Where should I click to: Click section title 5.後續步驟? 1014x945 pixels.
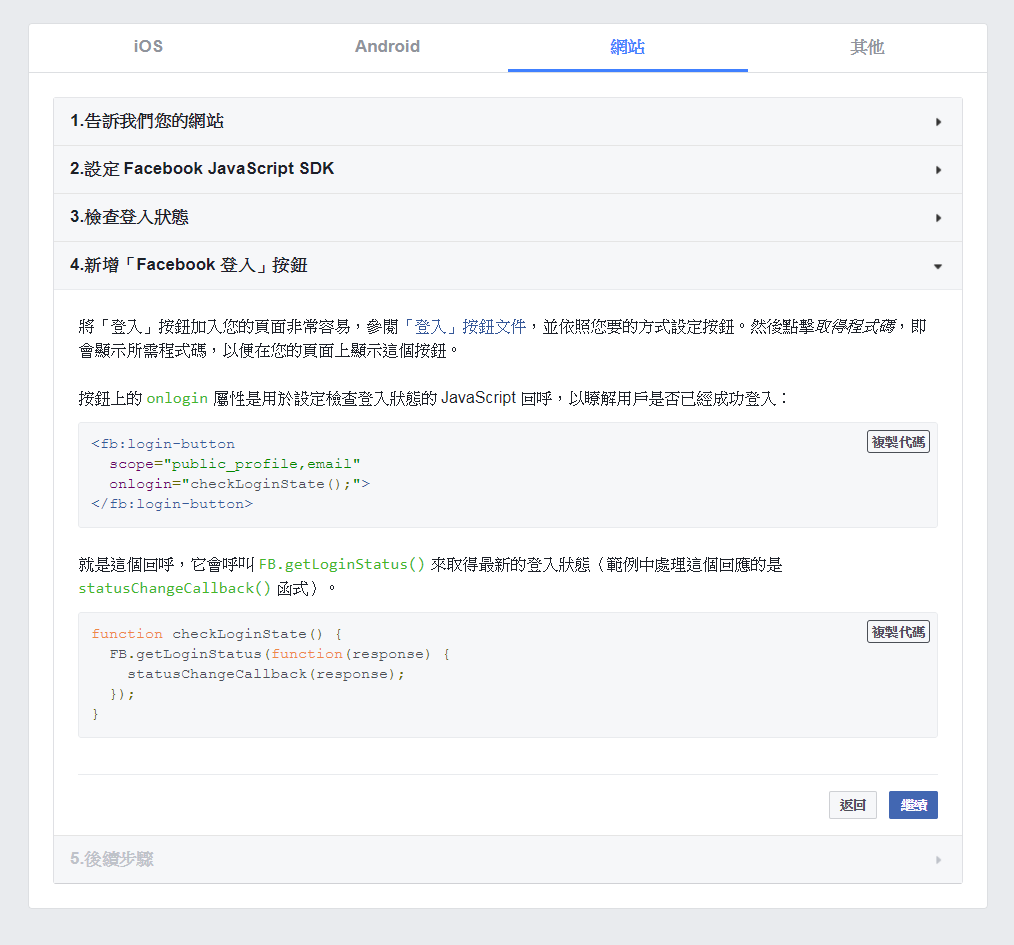(x=112, y=859)
